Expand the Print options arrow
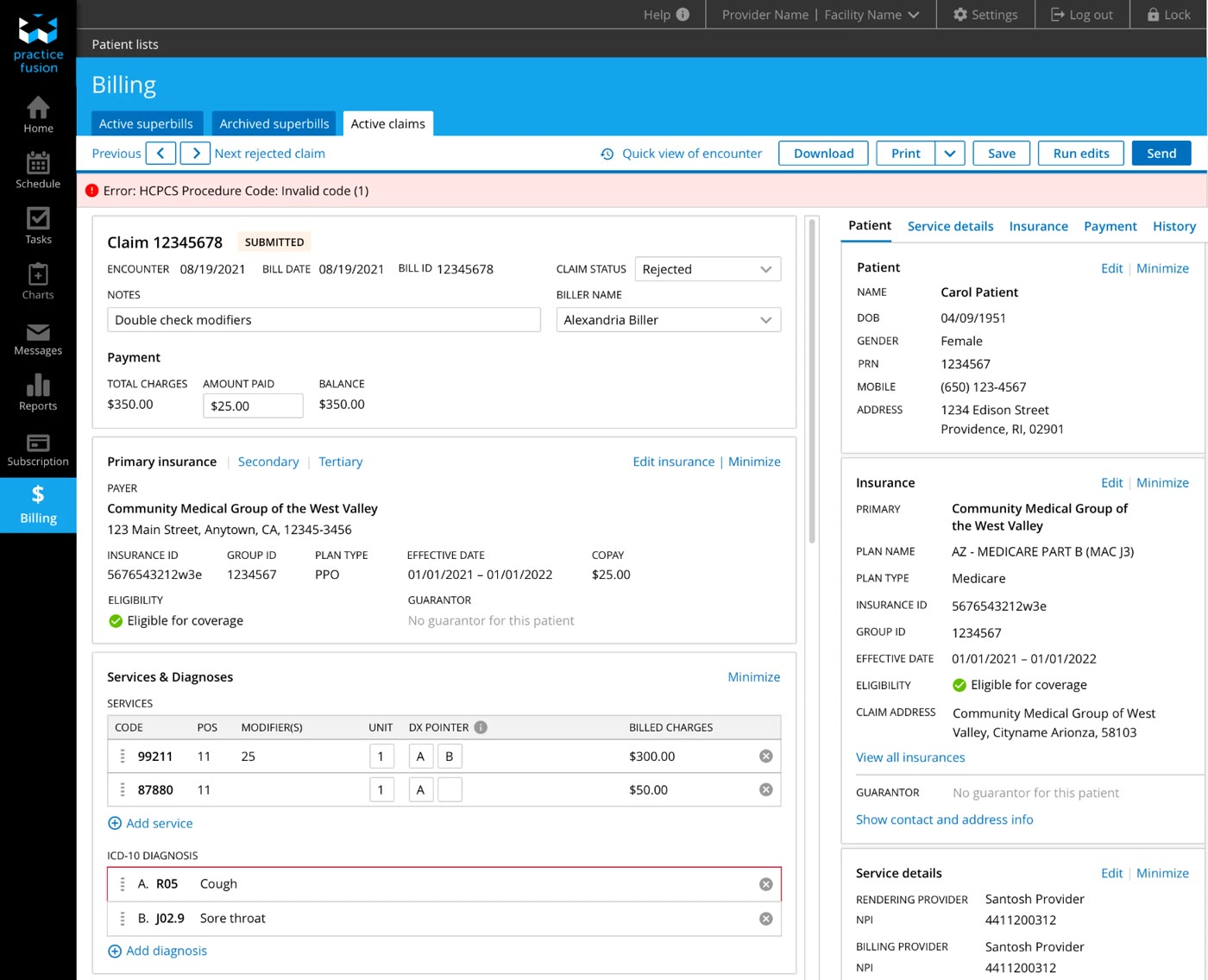This screenshot has width=1208, height=980. click(949, 154)
